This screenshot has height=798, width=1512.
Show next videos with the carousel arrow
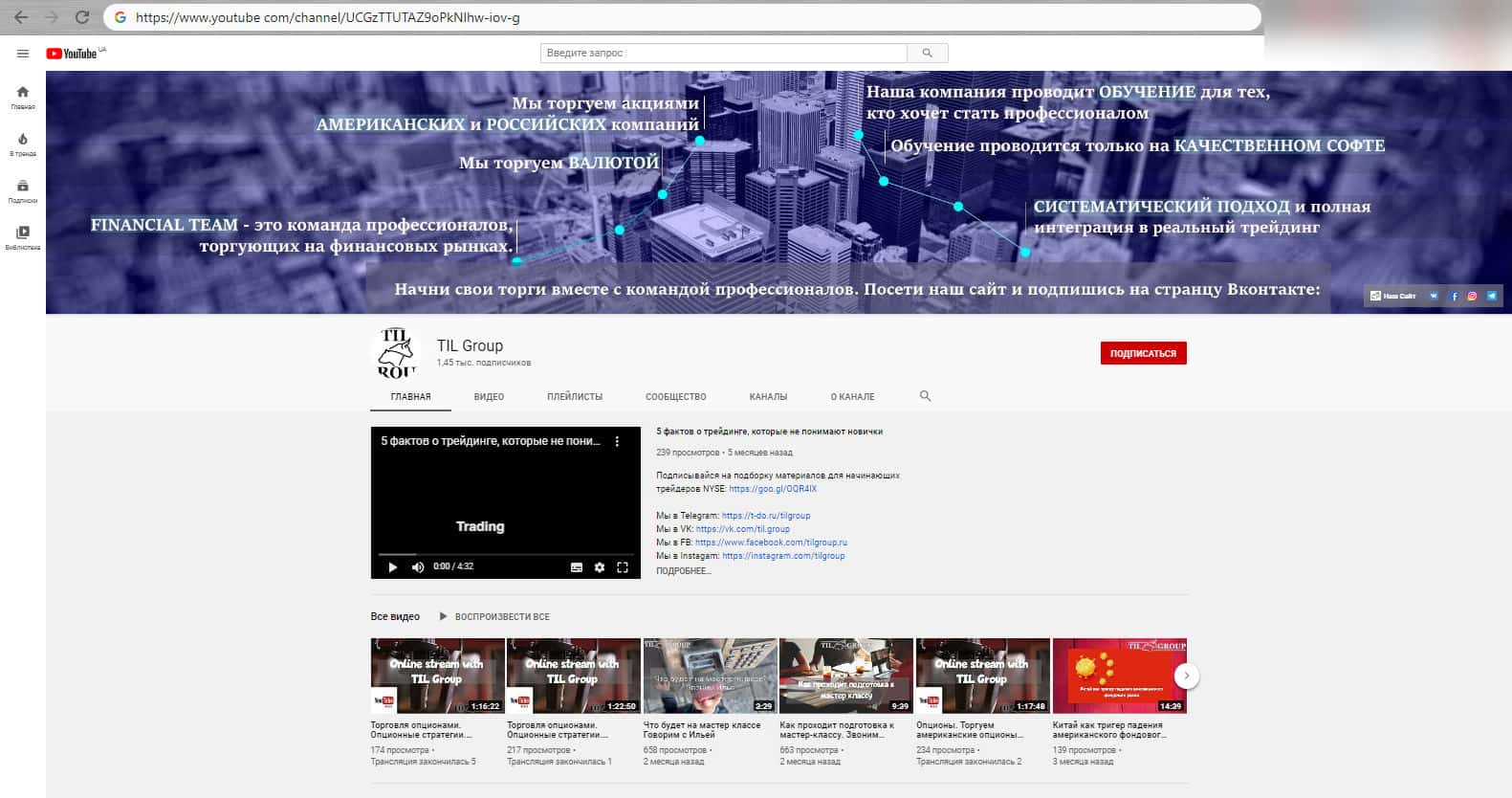(x=1187, y=676)
